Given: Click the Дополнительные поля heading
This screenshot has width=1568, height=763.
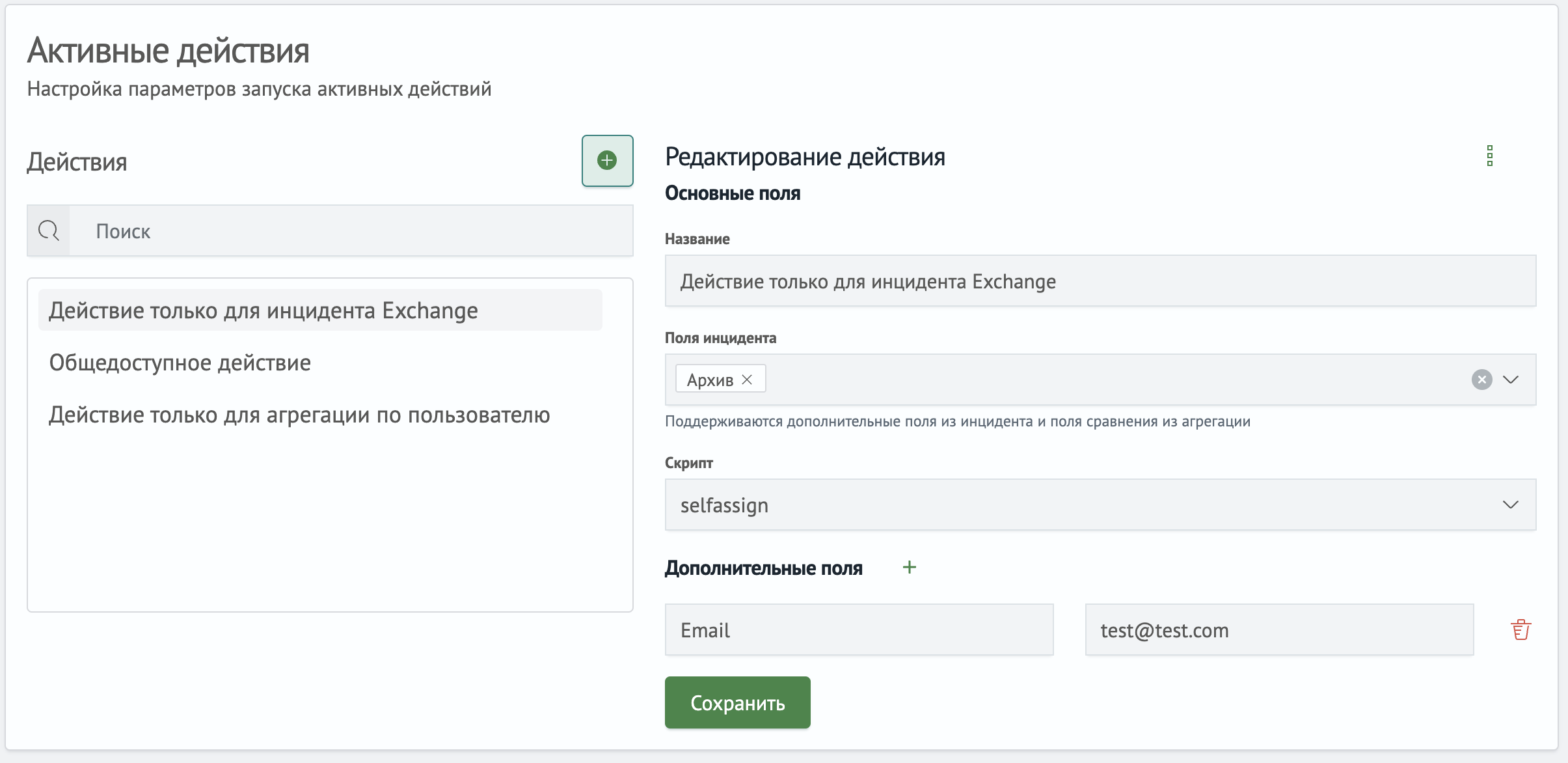Looking at the screenshot, I should (x=763, y=568).
